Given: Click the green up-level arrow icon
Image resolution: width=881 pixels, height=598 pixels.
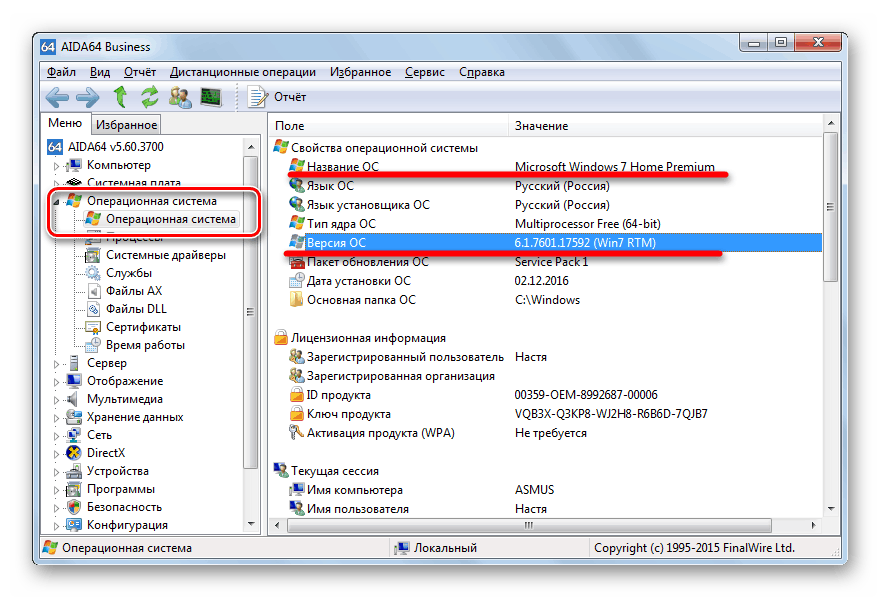Looking at the screenshot, I should coord(120,97).
